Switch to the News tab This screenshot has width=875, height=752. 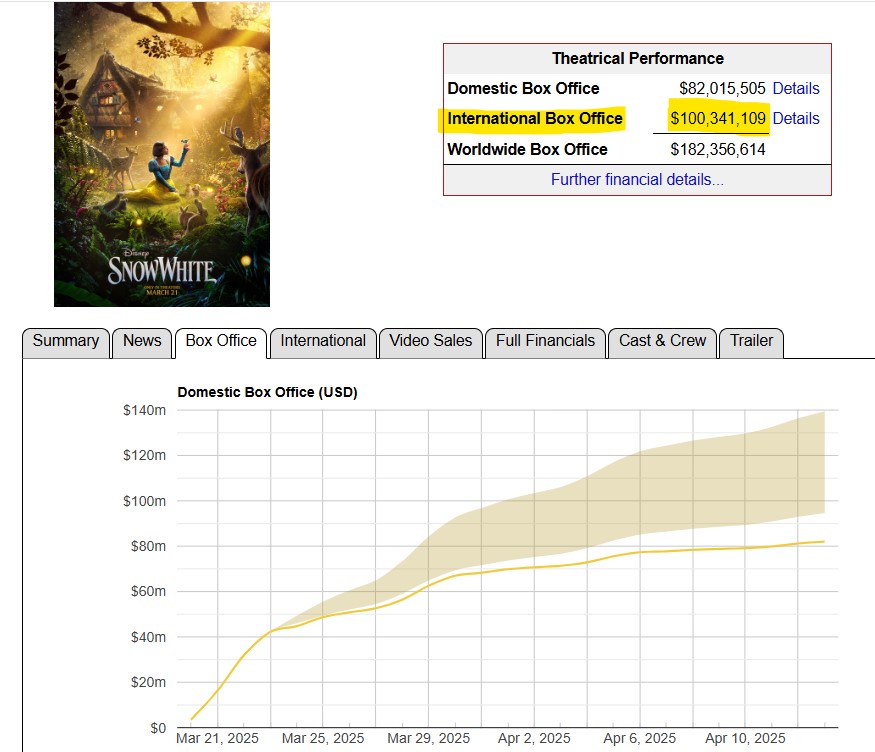tap(142, 343)
